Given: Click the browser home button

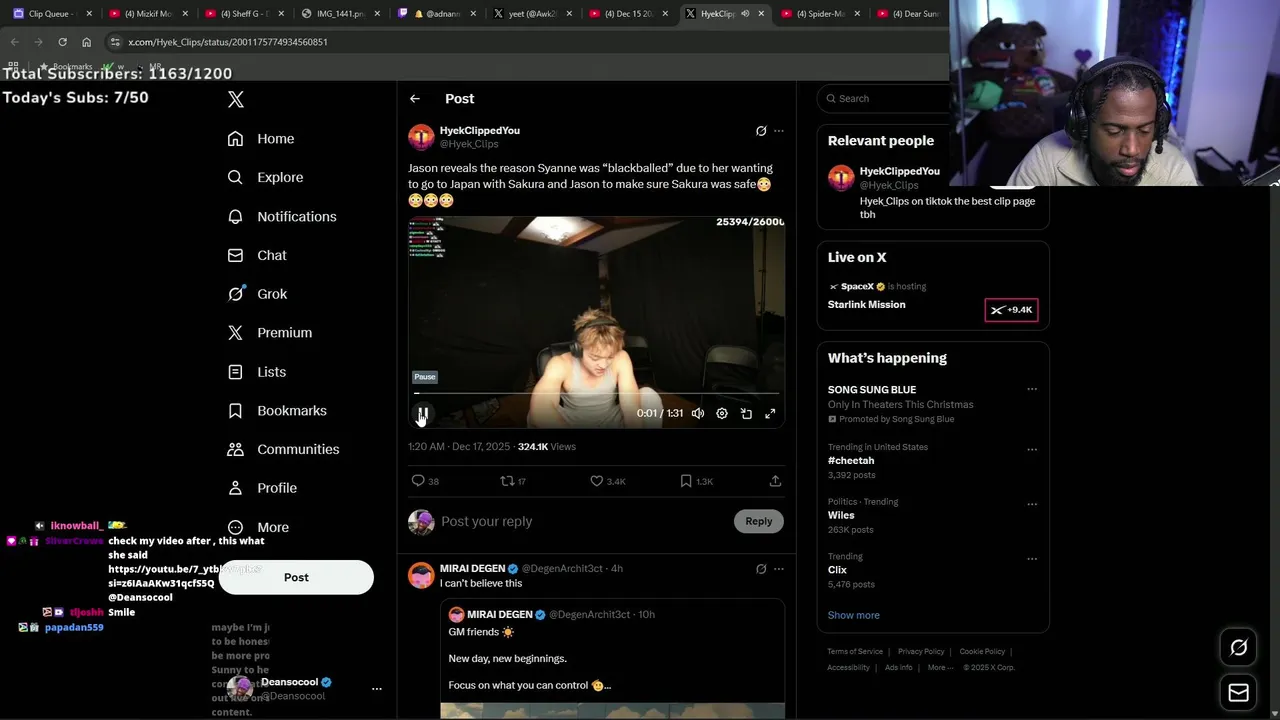Looking at the screenshot, I should pos(86,42).
